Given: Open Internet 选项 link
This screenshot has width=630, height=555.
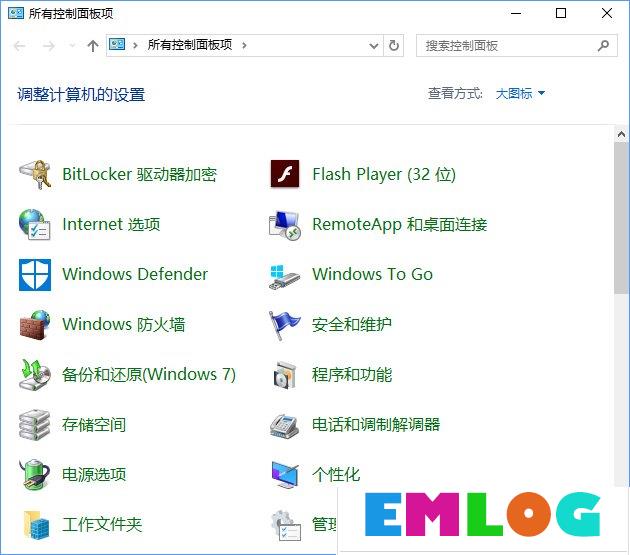Looking at the screenshot, I should point(111,224).
